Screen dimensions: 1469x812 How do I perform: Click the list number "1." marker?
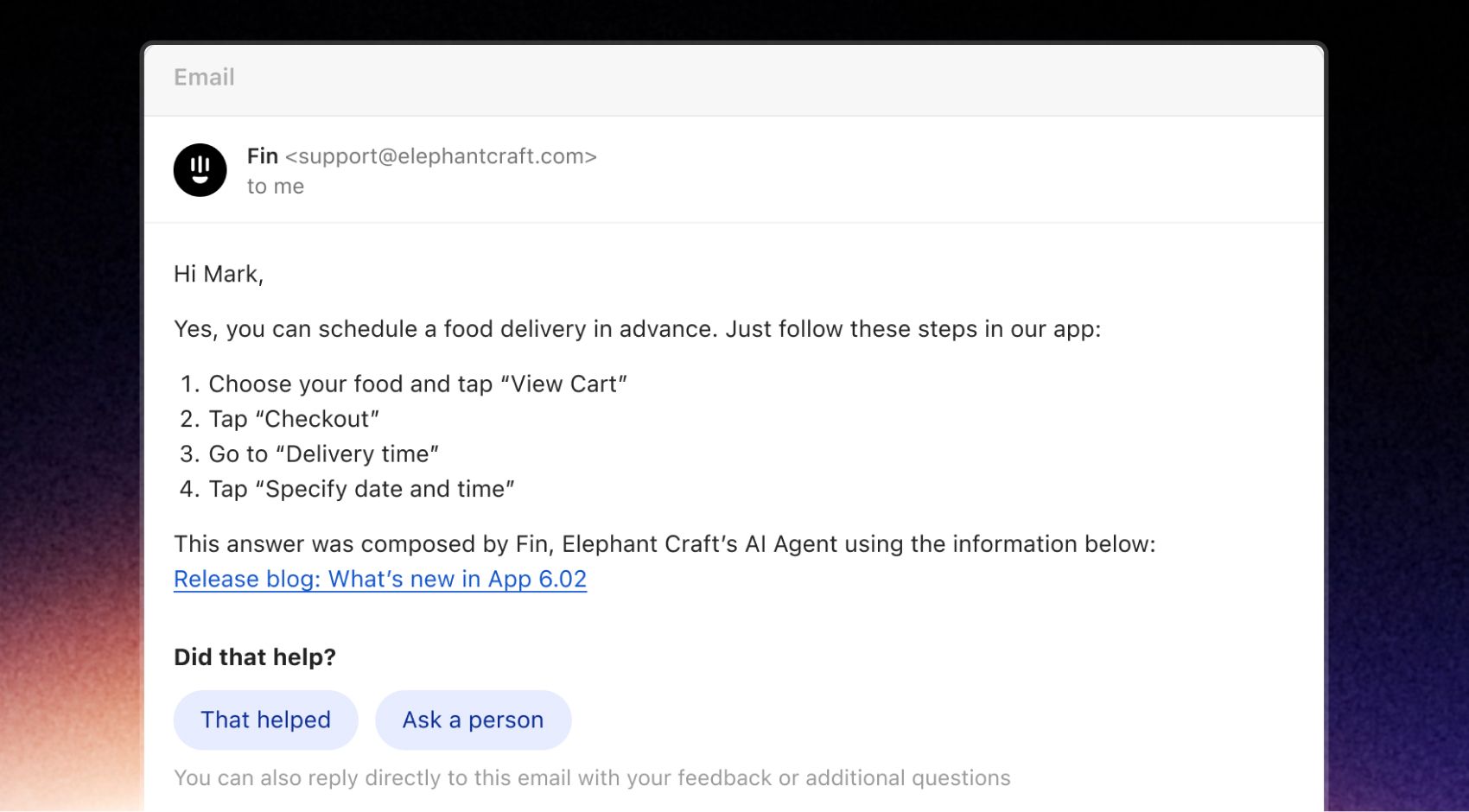[x=190, y=384]
